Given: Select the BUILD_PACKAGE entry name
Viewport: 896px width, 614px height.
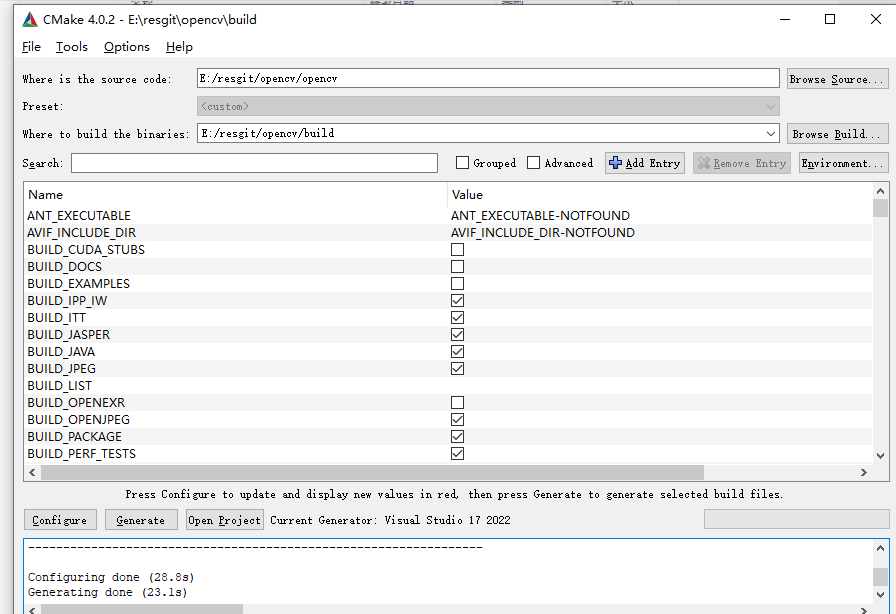Looking at the screenshot, I should coord(74,437).
